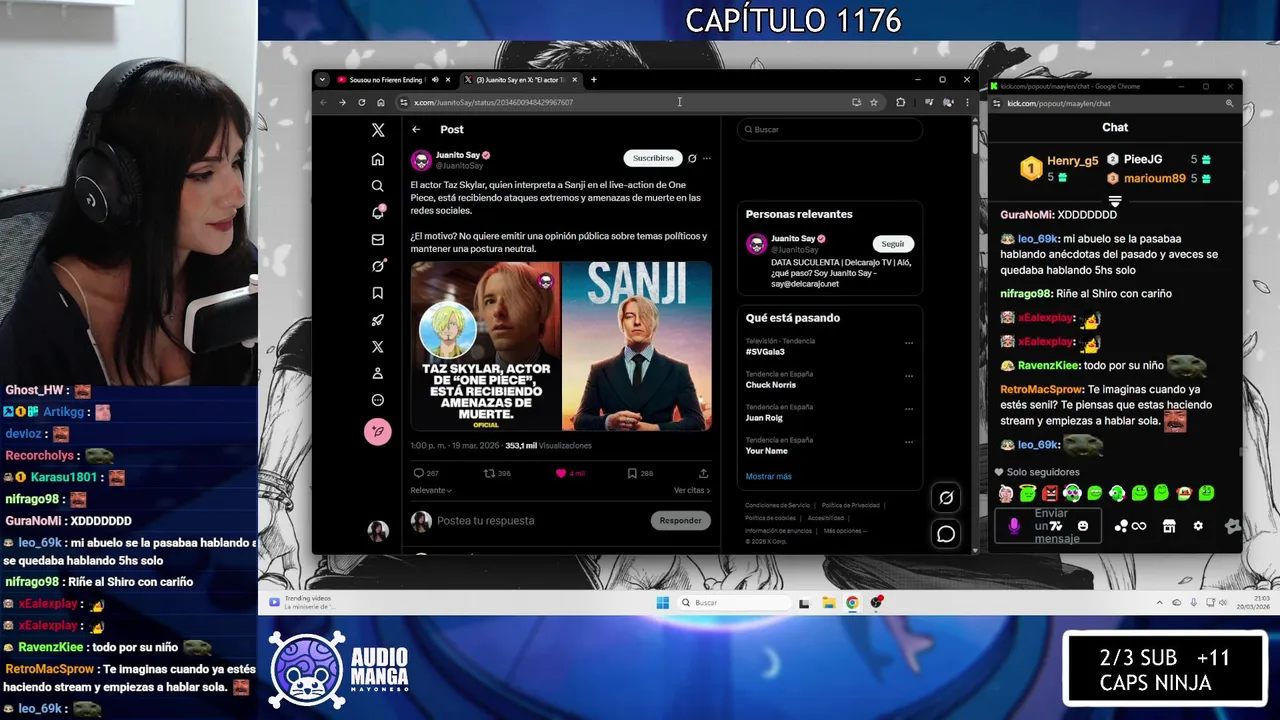
Task: Open Chrome extensions puzzle icon
Action: 900,102
